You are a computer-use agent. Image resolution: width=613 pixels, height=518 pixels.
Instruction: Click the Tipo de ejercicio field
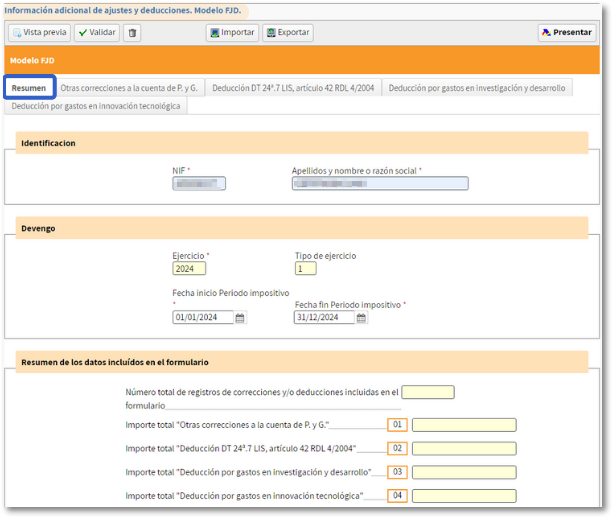pos(305,268)
